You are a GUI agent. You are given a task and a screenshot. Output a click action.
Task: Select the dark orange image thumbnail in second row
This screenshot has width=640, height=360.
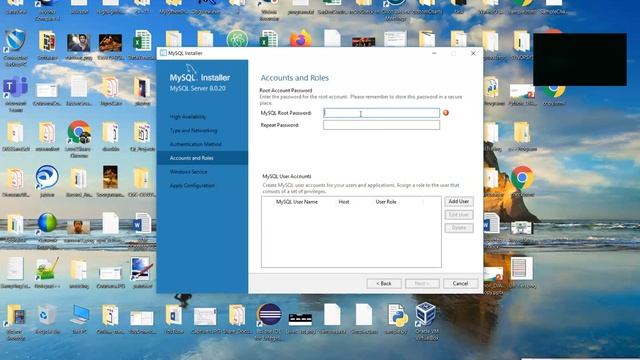coord(110,43)
